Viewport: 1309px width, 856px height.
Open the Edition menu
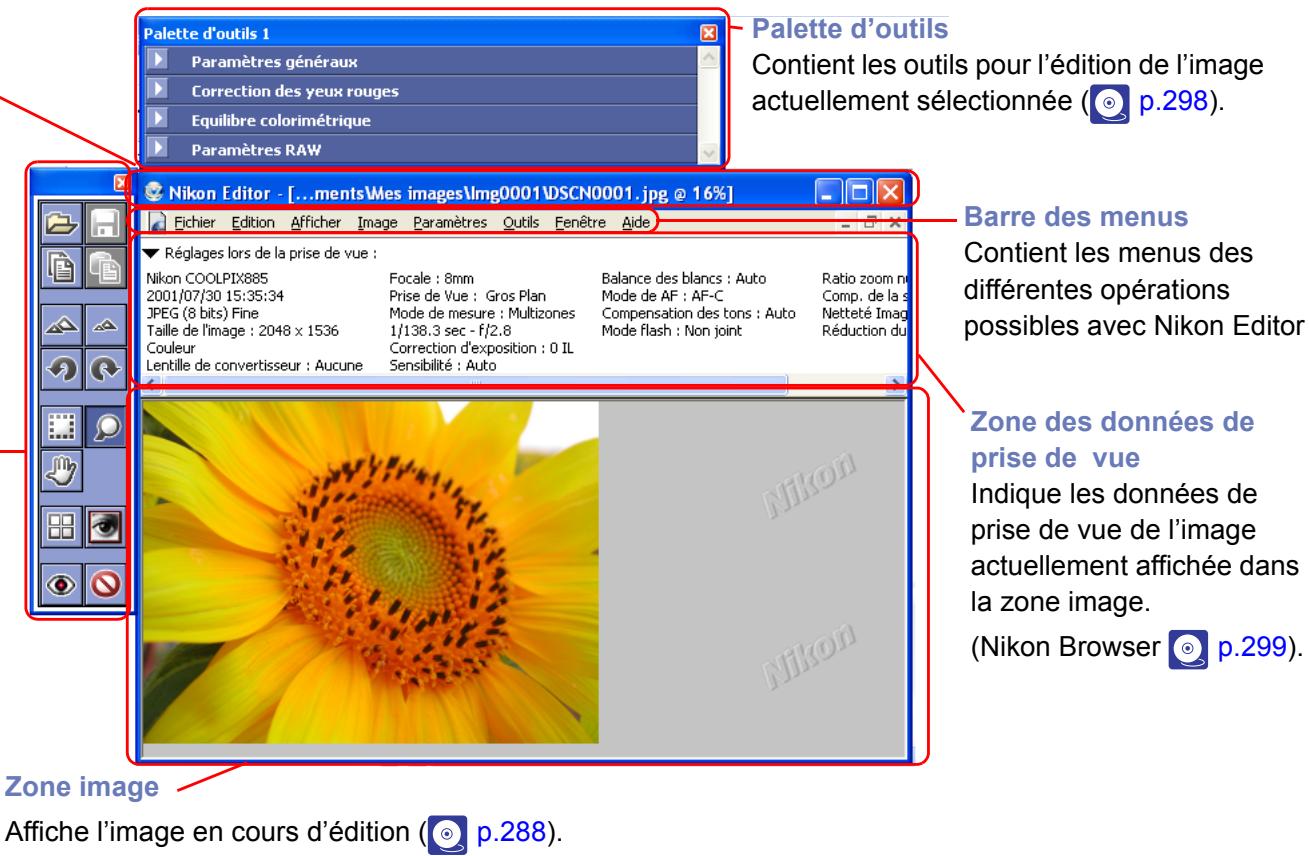coord(253,222)
